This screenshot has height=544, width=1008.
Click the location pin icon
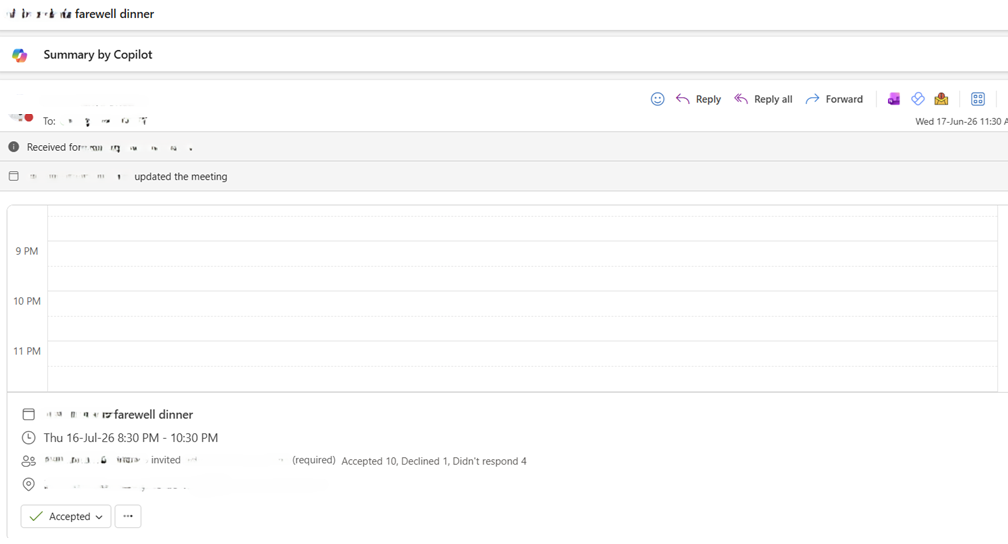pos(28,484)
